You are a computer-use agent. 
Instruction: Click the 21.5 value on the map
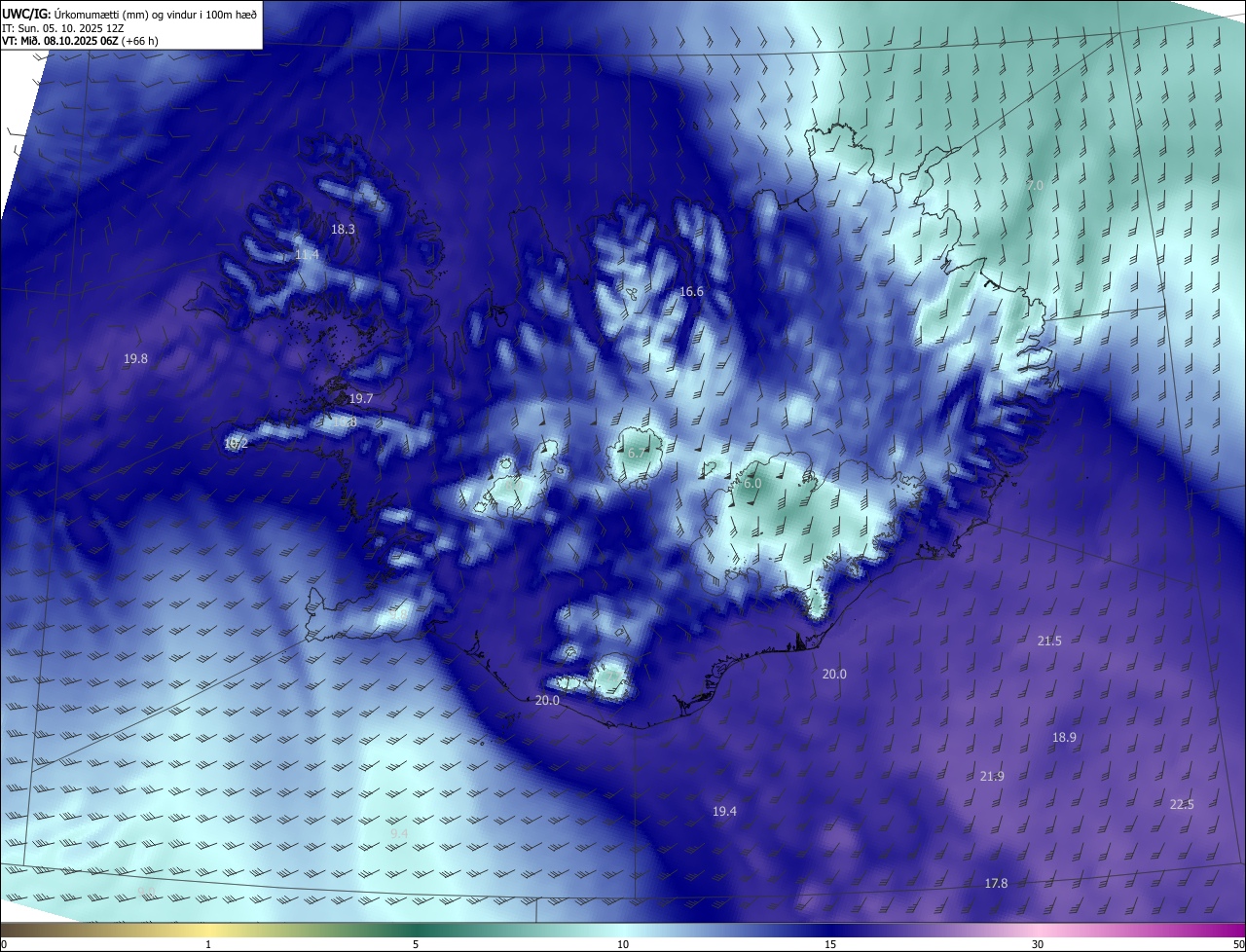pos(1049,641)
